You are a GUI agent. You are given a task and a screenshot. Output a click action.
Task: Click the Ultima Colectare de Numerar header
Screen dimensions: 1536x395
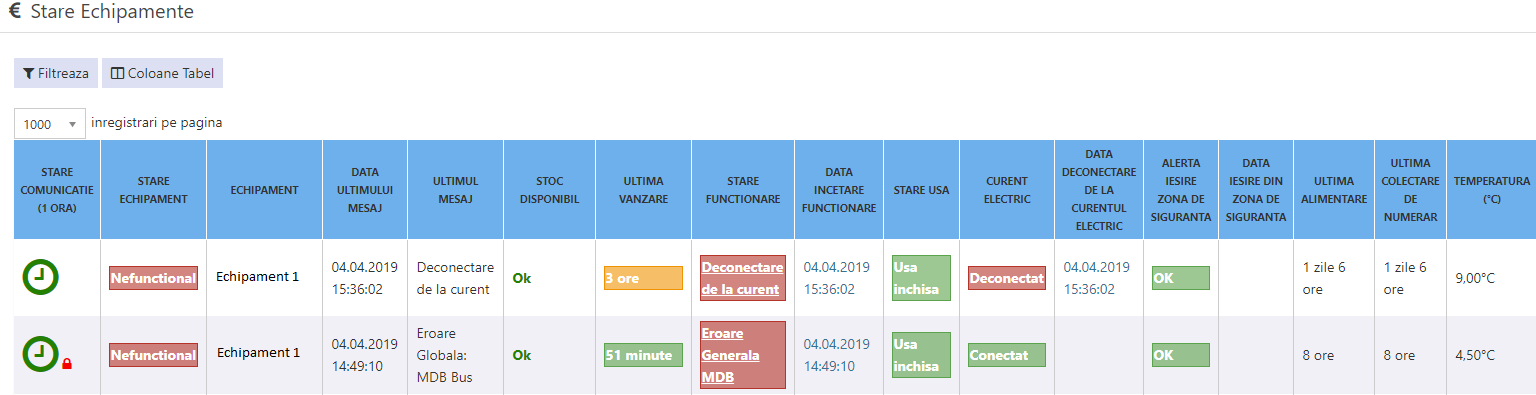click(1410, 190)
